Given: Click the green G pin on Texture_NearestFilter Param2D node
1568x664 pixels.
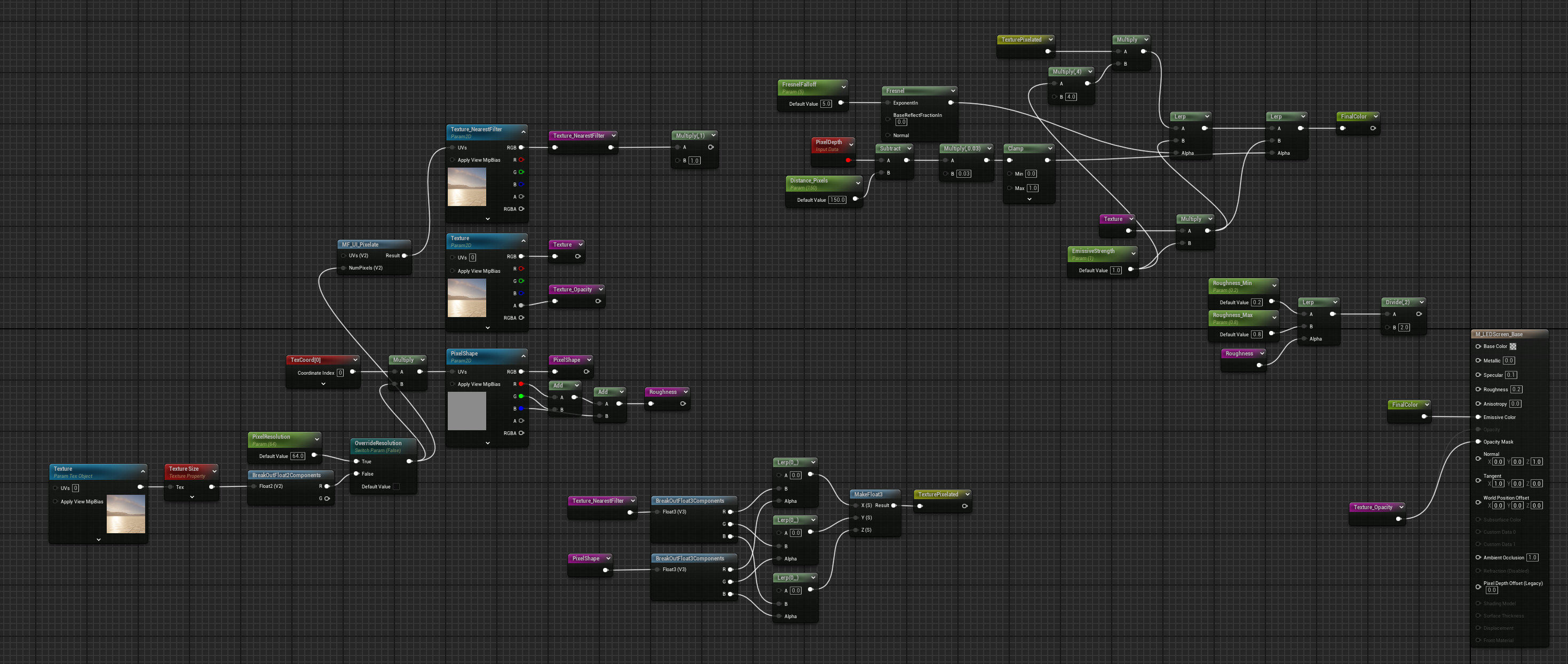Looking at the screenshot, I should click(521, 172).
